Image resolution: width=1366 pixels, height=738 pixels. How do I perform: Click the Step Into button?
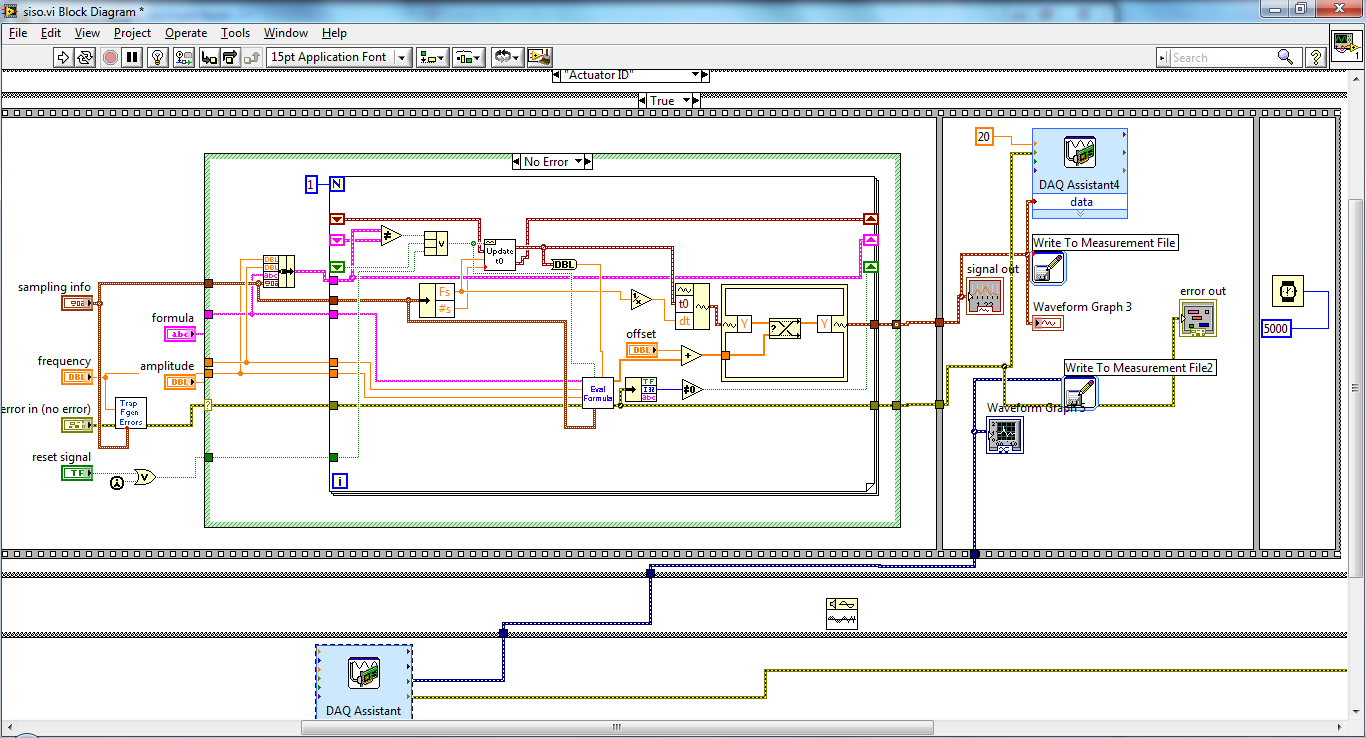point(209,57)
